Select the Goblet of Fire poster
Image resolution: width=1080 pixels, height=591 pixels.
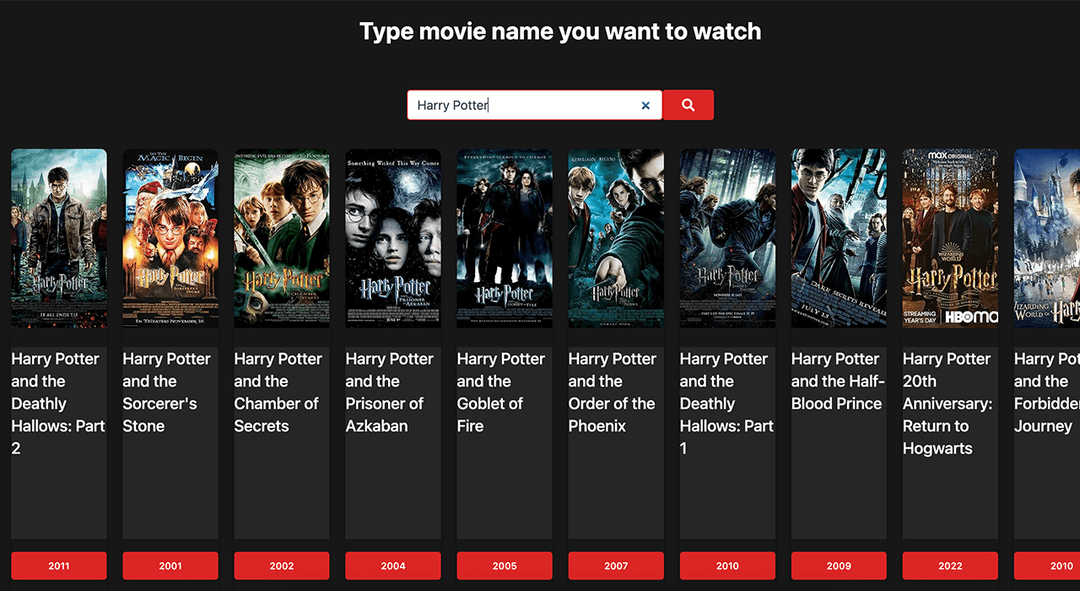click(505, 238)
